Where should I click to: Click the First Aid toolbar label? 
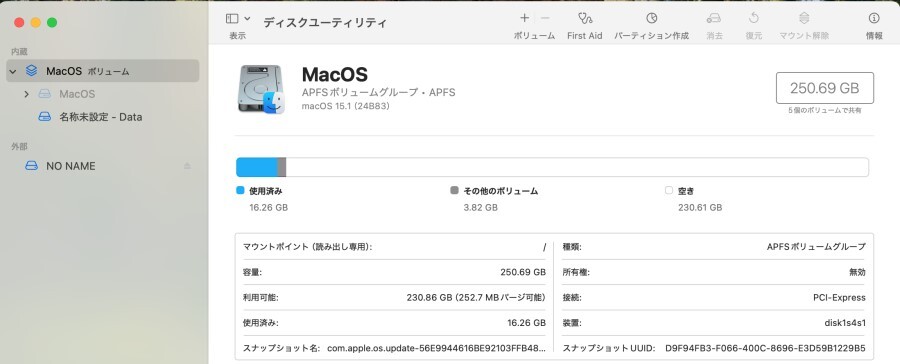(x=585, y=36)
